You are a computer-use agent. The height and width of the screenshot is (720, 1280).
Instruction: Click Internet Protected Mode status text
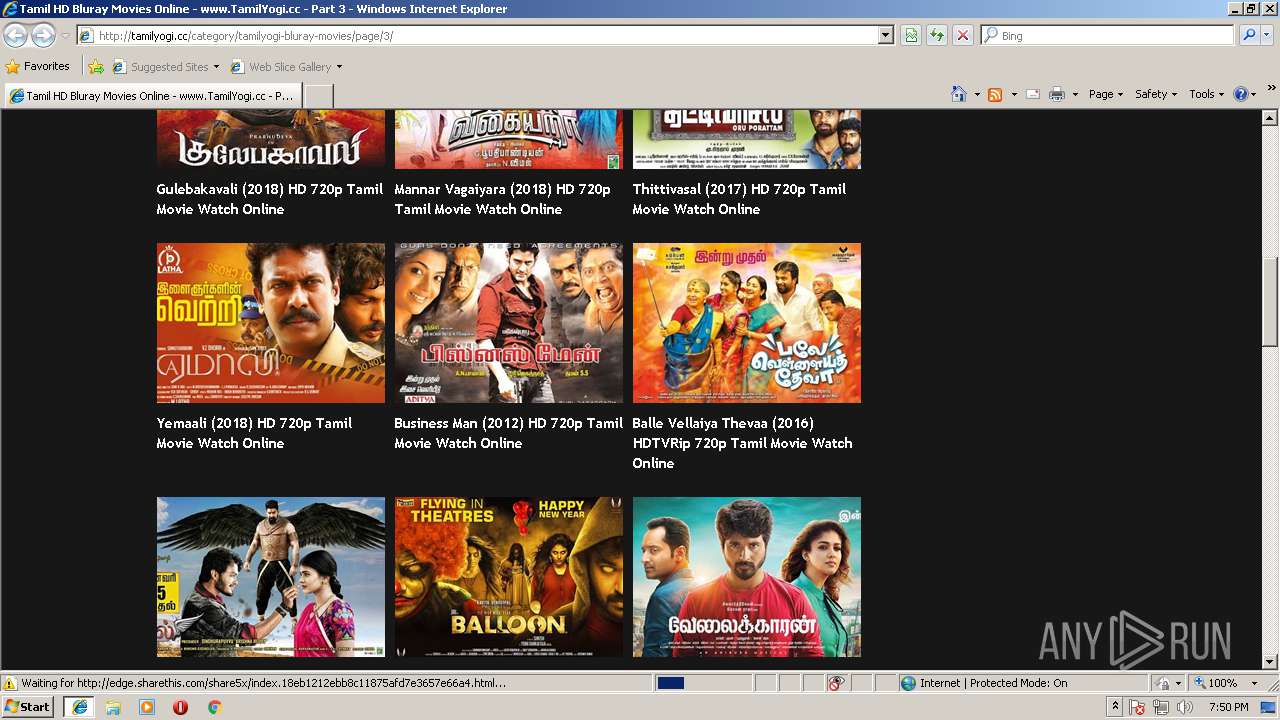coord(993,683)
